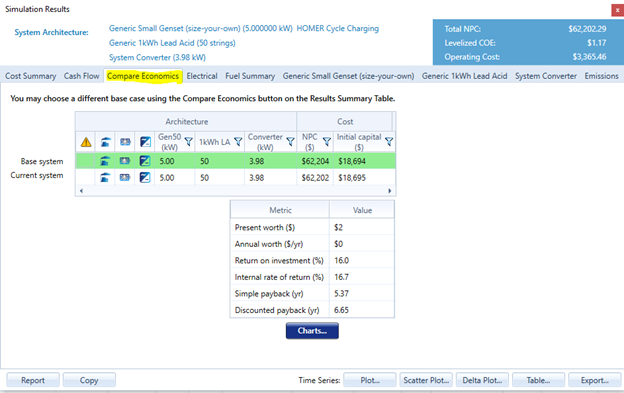This screenshot has width=624, height=393.
Task: Click the table's right horizontal scroll arrow
Action: pyautogui.click(x=390, y=191)
